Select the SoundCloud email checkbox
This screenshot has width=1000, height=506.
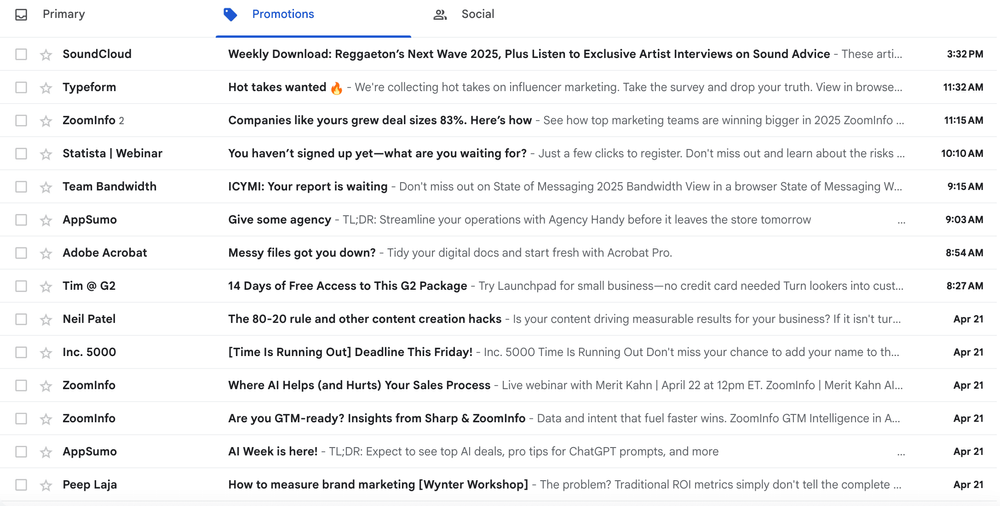point(21,54)
